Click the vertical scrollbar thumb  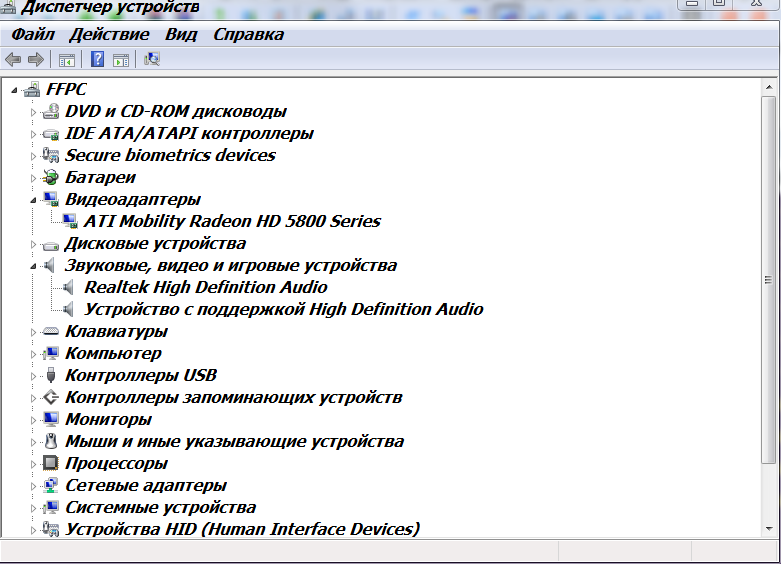[x=769, y=280]
